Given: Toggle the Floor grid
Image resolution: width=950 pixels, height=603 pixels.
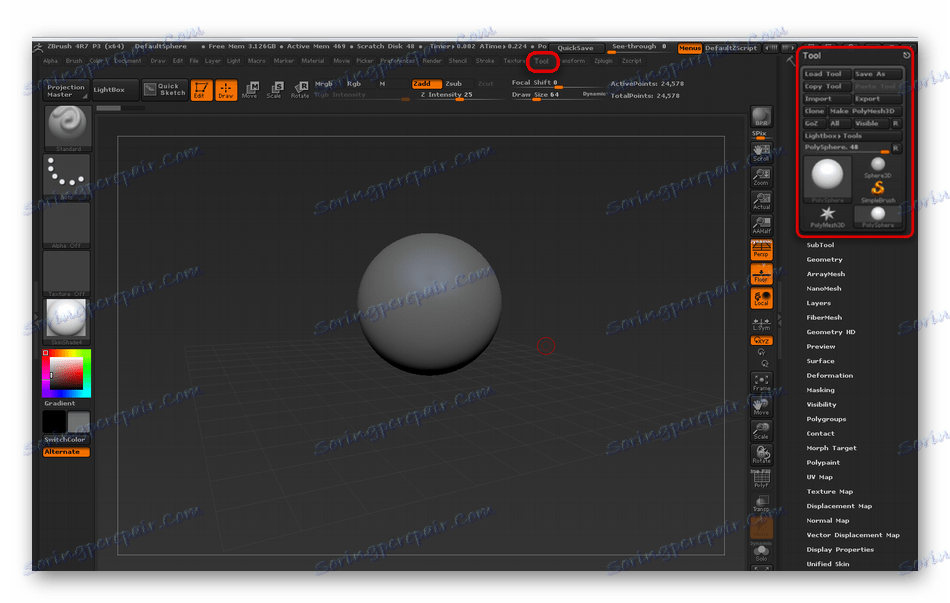Looking at the screenshot, I should coord(762,274).
